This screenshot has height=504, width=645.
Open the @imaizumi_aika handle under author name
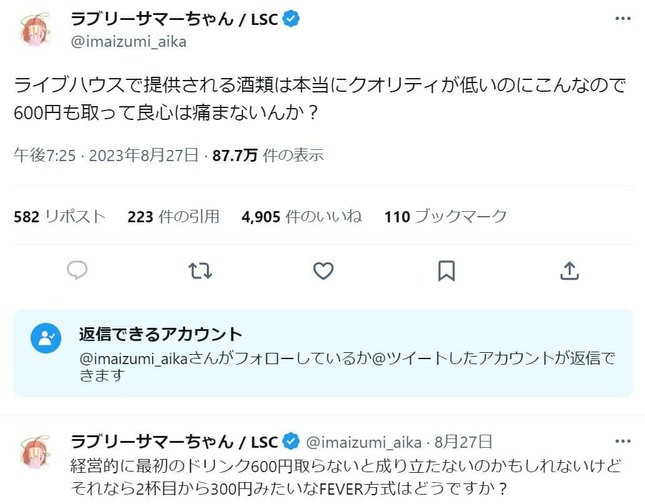[x=128, y=42]
